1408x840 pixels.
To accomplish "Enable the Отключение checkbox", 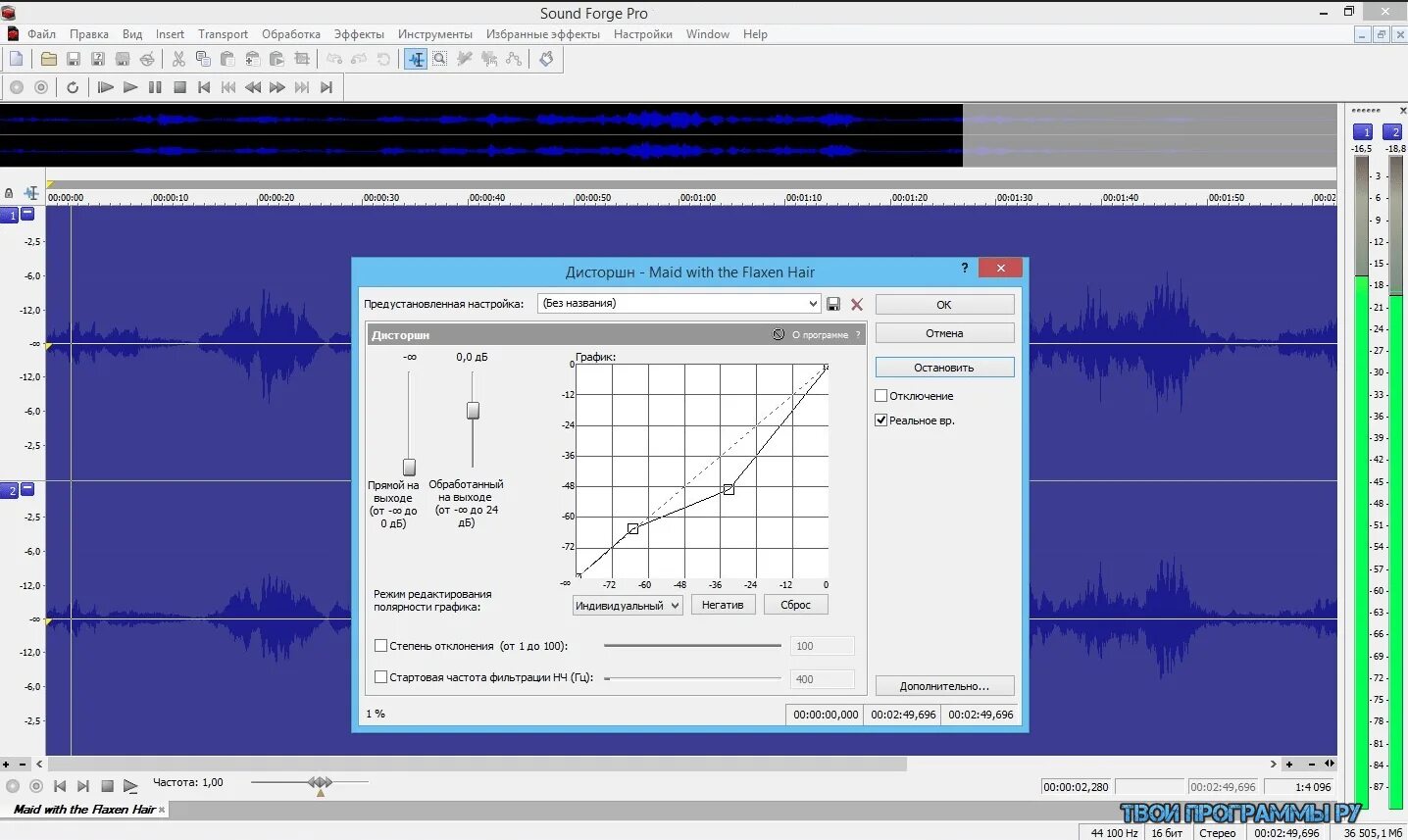I will coord(880,396).
